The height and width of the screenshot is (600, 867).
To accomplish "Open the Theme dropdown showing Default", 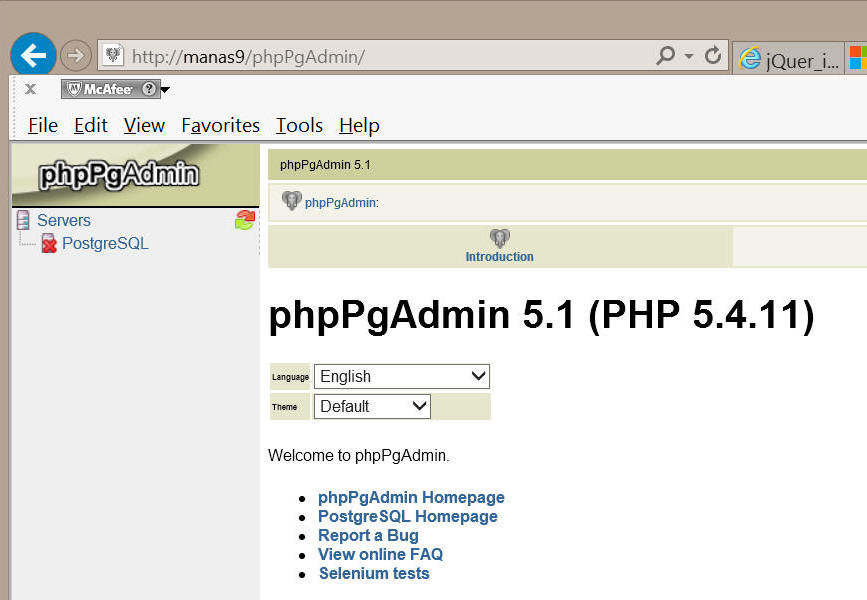I will [372, 406].
